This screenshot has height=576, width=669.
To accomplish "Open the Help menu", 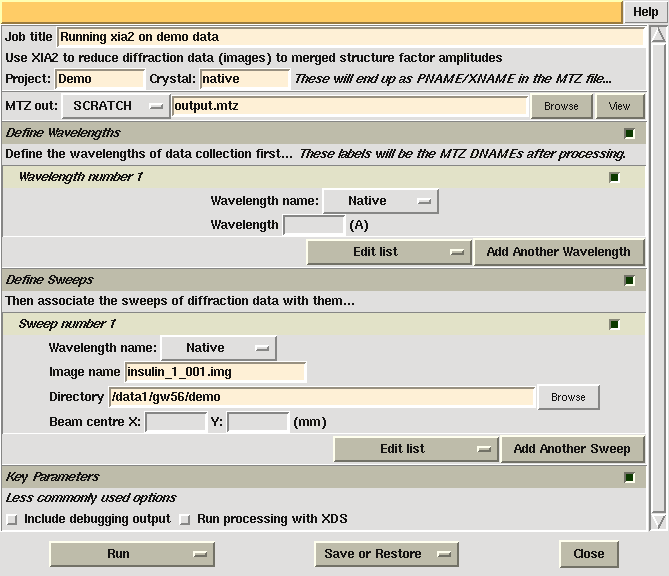I will pos(645,12).
